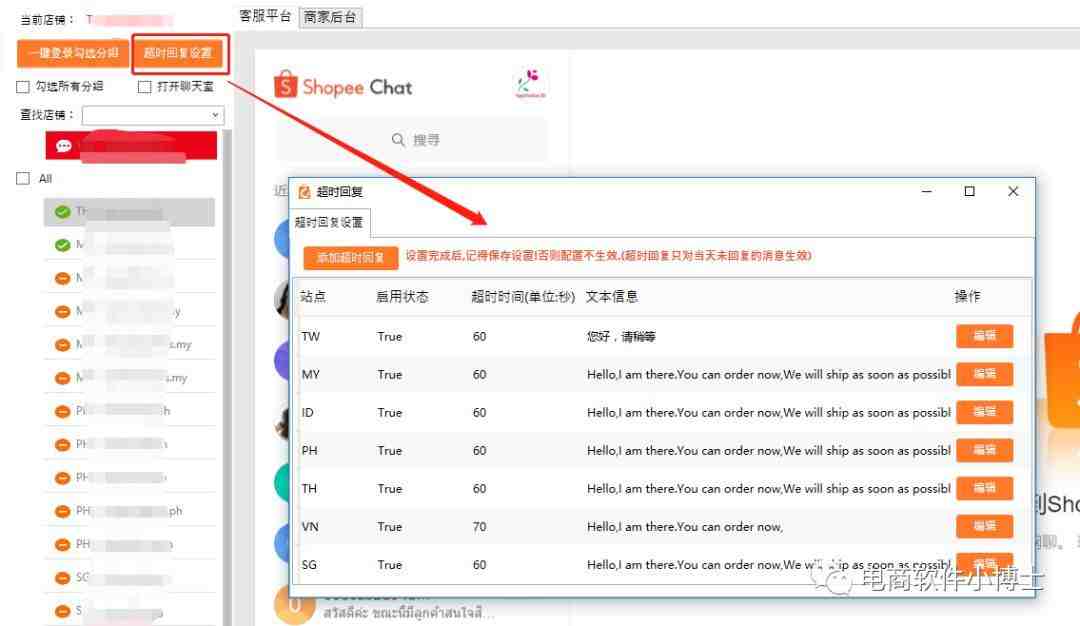Click the red chat bubble icon
1080x626 pixels.
click(63, 146)
